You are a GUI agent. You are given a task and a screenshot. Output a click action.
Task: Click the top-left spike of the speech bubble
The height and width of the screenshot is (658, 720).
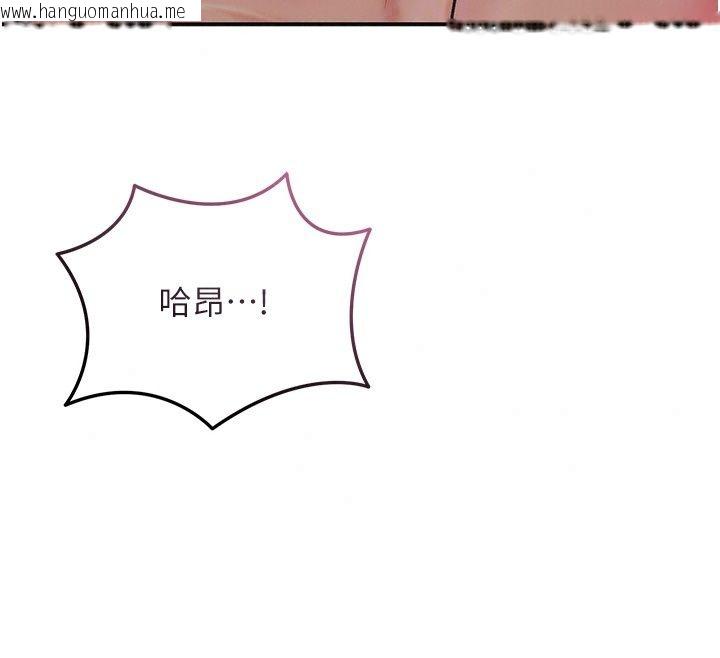pyautogui.click(x=135, y=186)
